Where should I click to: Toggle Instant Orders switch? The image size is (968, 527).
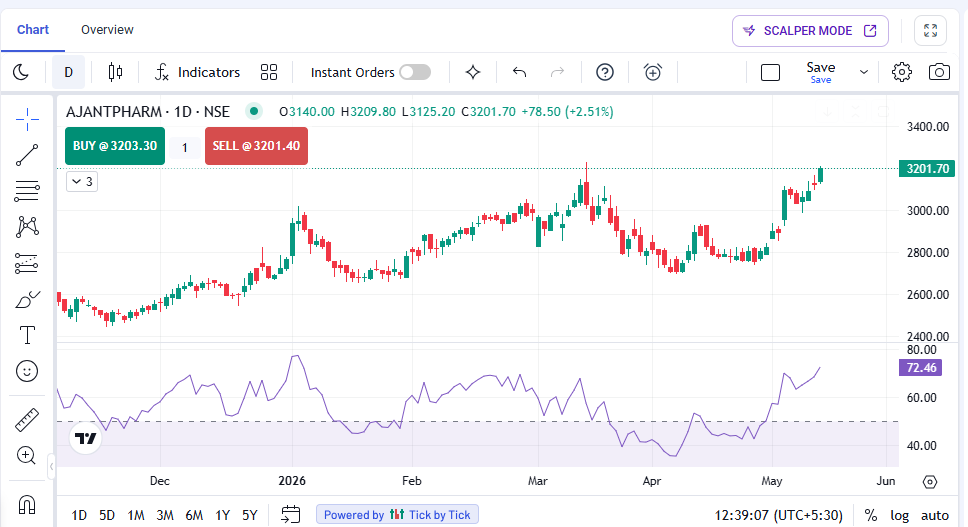tap(415, 72)
